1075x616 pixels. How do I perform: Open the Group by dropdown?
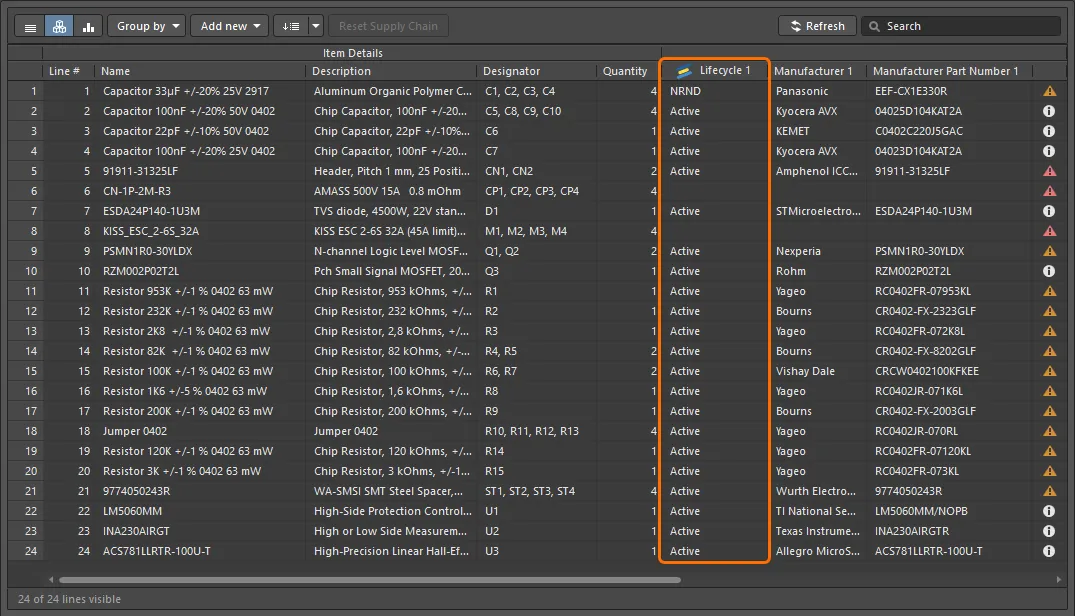(146, 27)
